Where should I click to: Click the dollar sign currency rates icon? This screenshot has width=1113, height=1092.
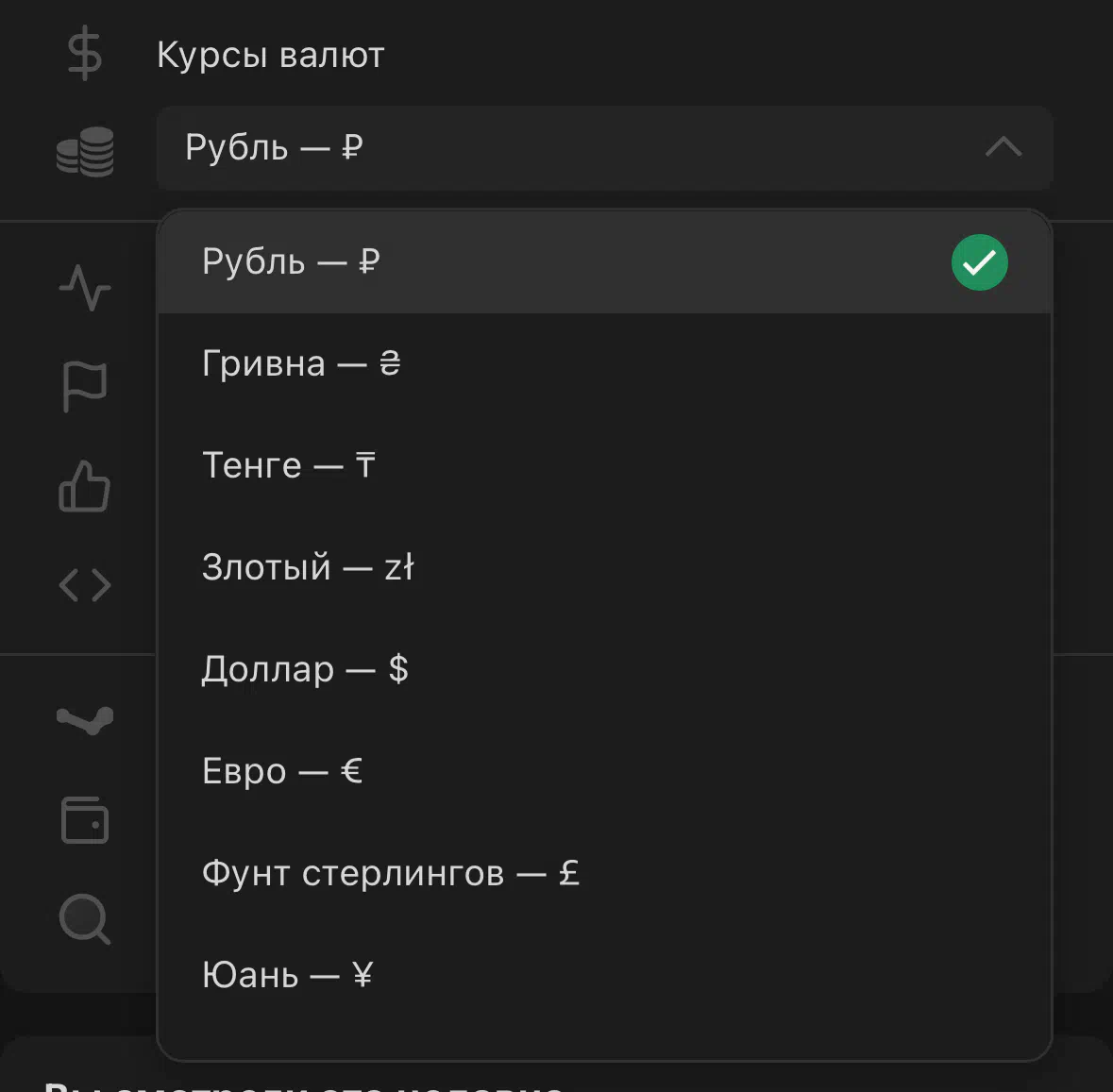pyautogui.click(x=84, y=53)
